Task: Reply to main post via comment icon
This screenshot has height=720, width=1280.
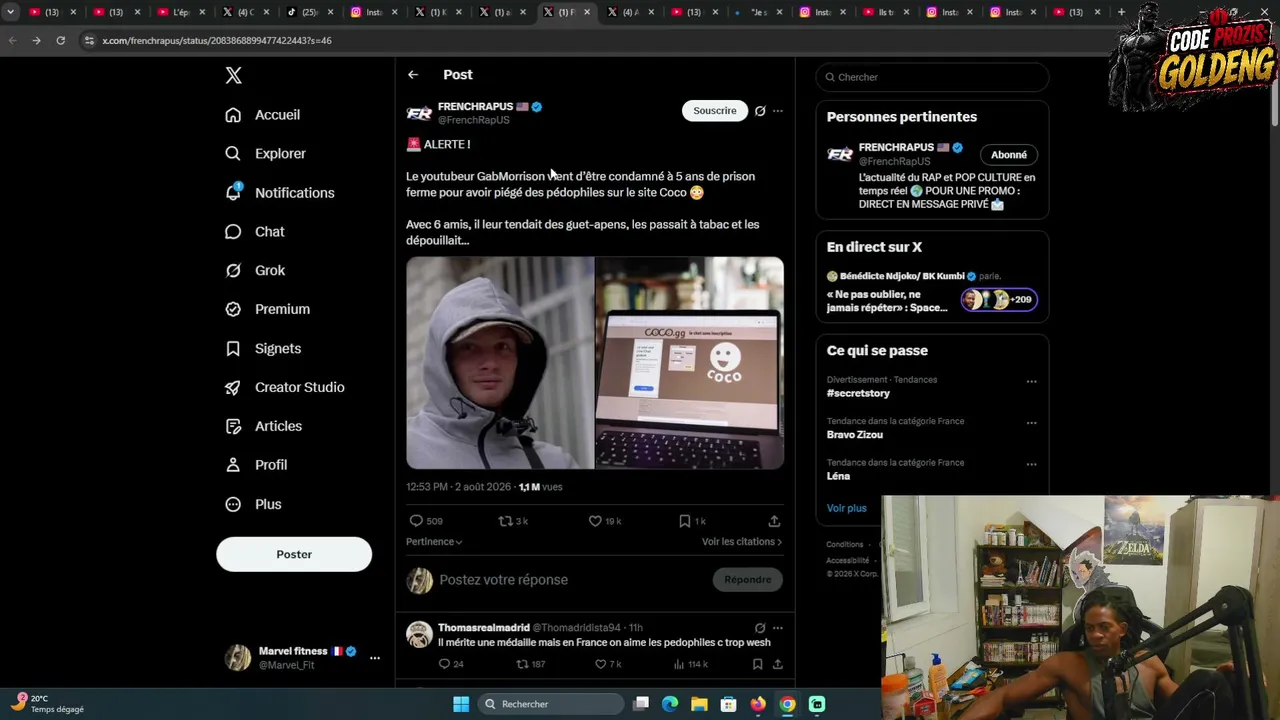Action: [416, 521]
